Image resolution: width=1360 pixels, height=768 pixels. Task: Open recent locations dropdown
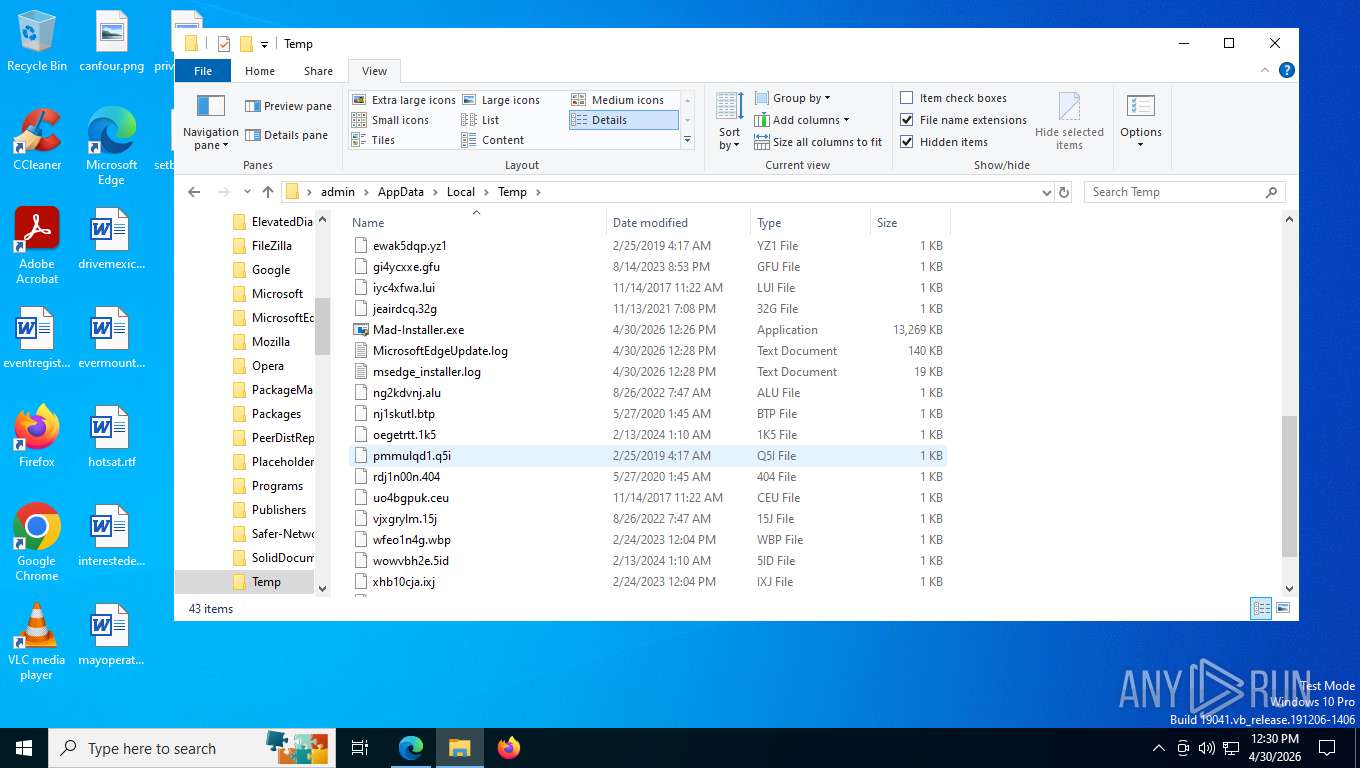(x=246, y=193)
